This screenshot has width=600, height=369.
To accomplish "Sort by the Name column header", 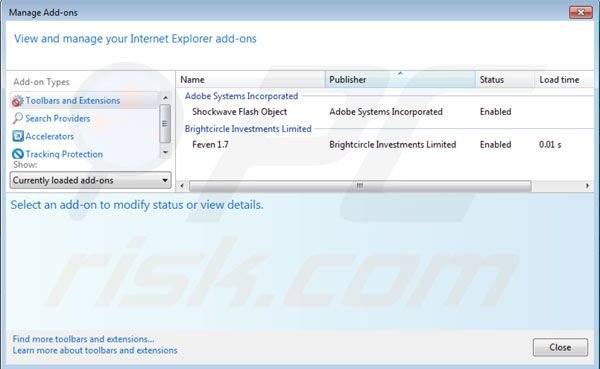I will [x=251, y=80].
